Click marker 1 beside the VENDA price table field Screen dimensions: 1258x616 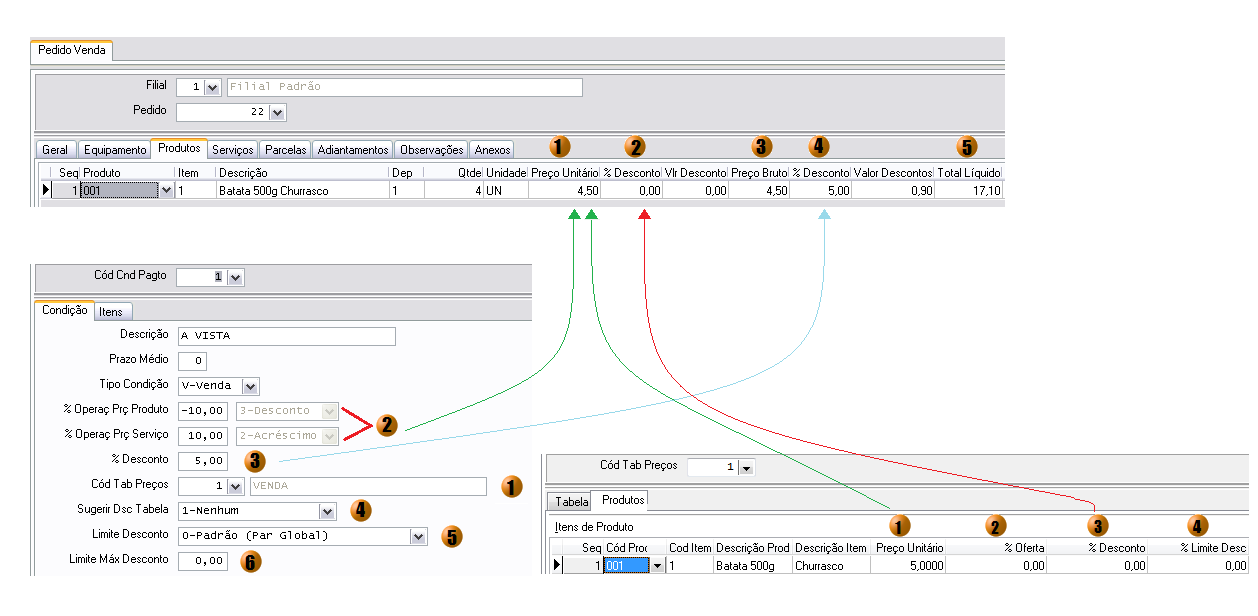click(x=512, y=487)
